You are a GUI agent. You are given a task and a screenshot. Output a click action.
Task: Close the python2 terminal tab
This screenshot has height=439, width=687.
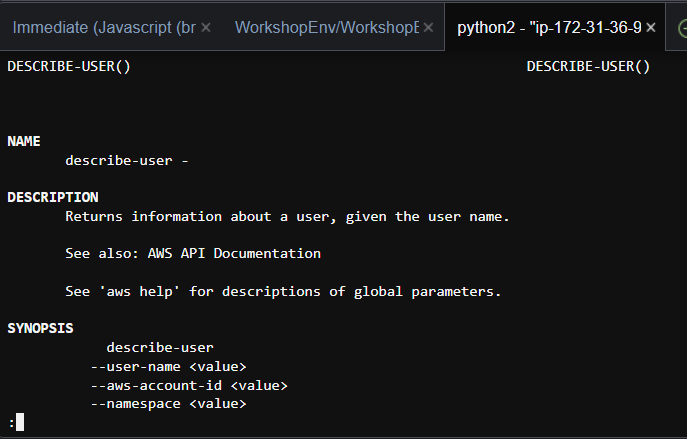(651, 28)
